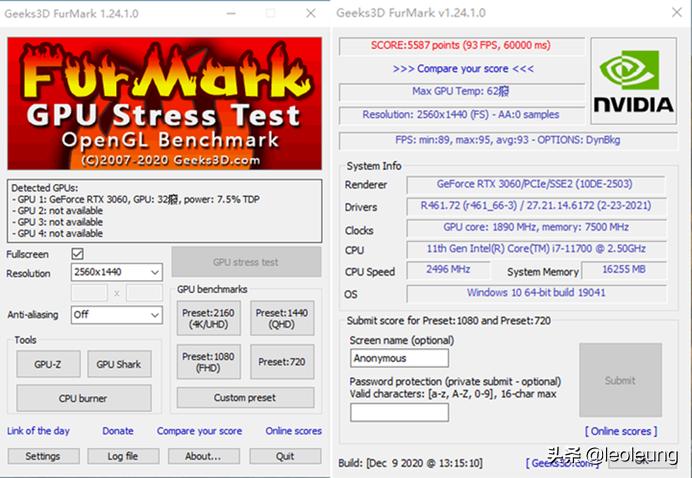Close the FurMark results window
The image size is (692, 478).
[677, 12]
